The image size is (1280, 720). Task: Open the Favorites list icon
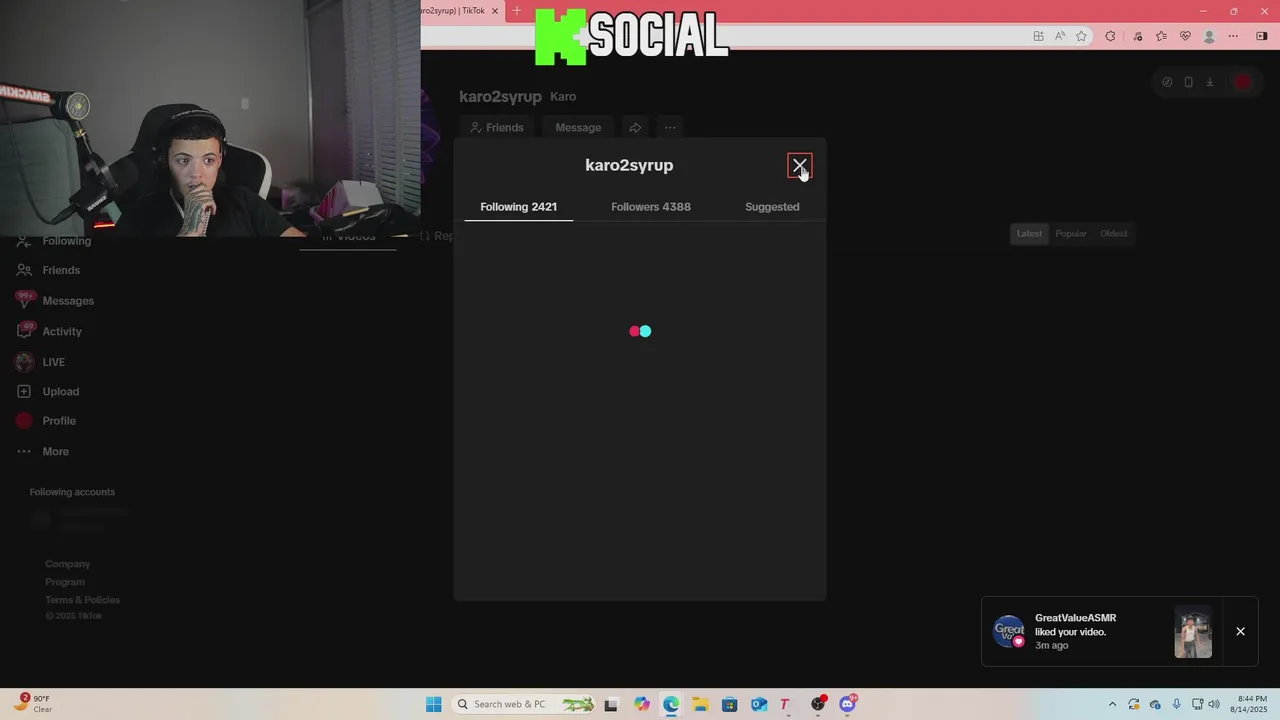point(1161,36)
